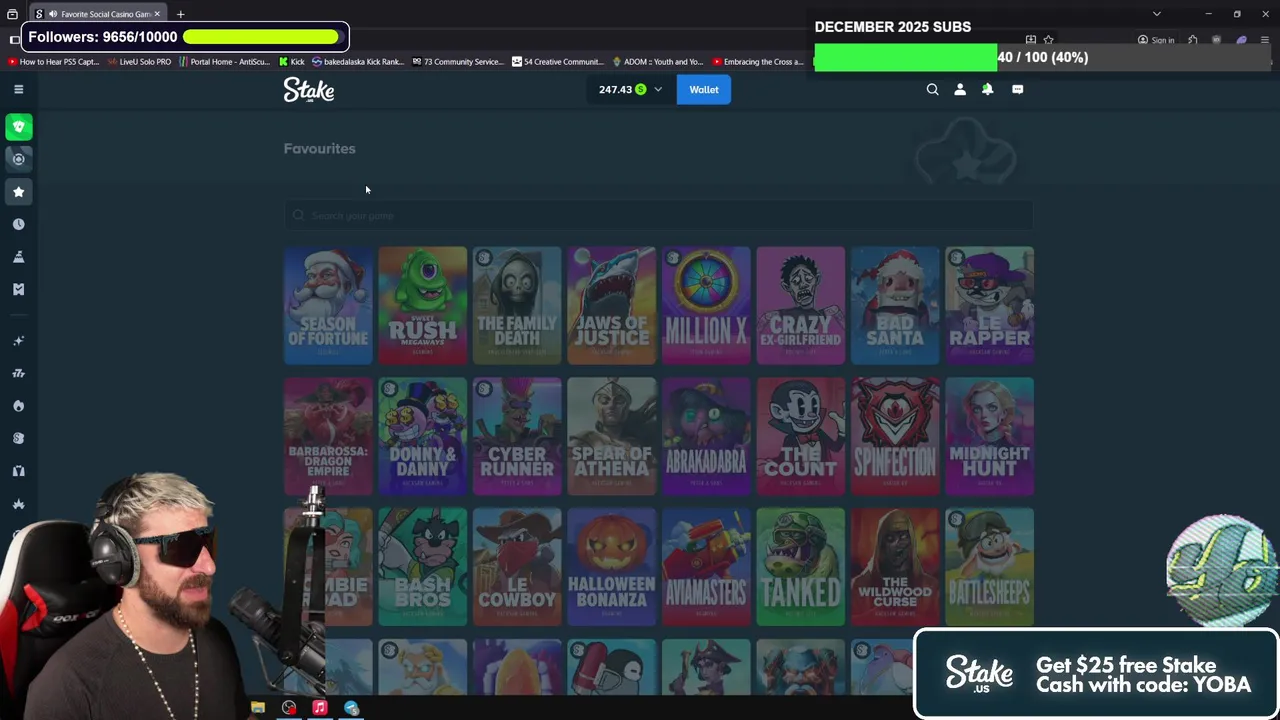Screen dimensions: 1280x720
Task: Open the live dealer vest sidebar icon
Action: click(x=18, y=471)
